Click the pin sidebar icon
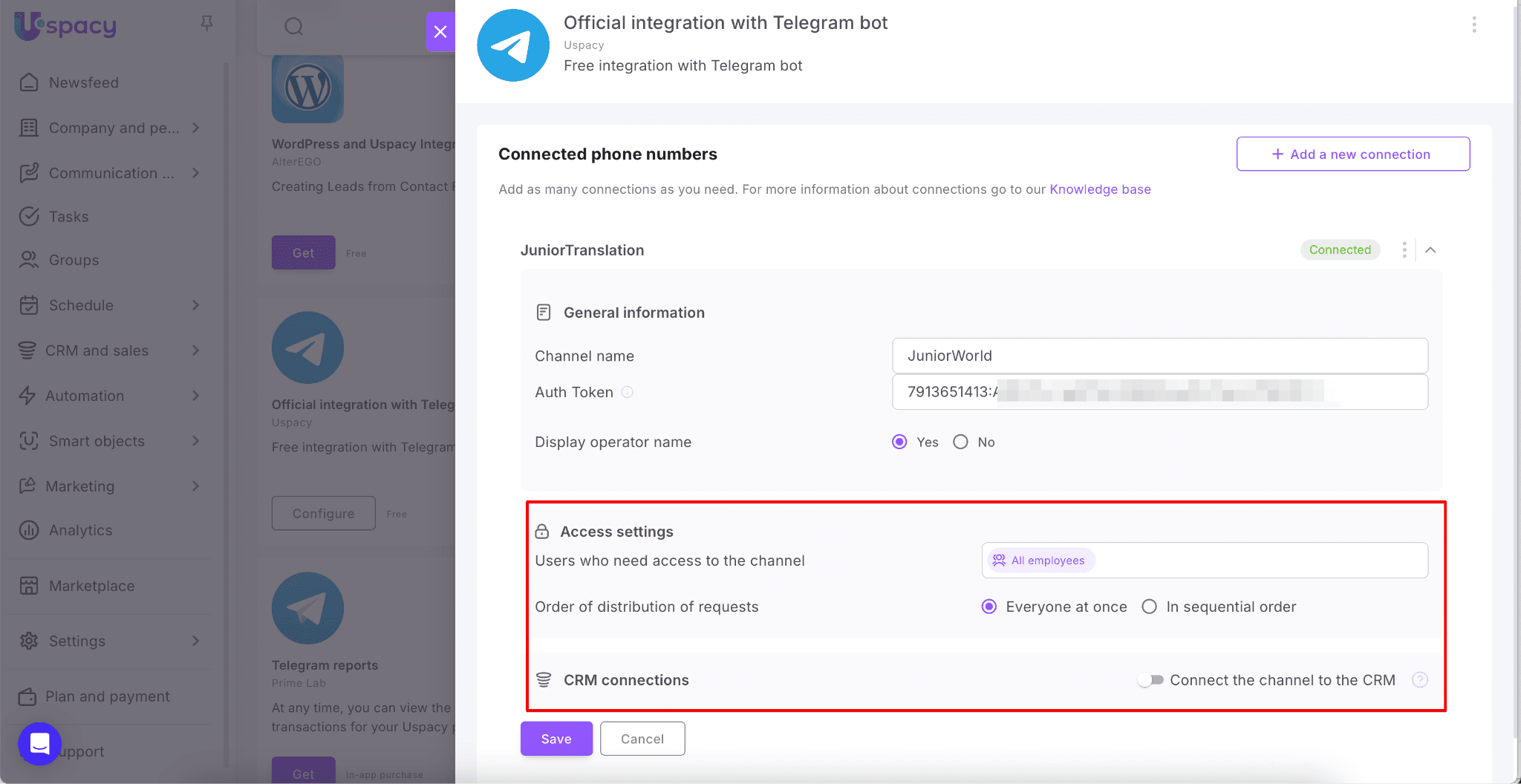Screen dimensions: 1521x784 click(x=207, y=24)
